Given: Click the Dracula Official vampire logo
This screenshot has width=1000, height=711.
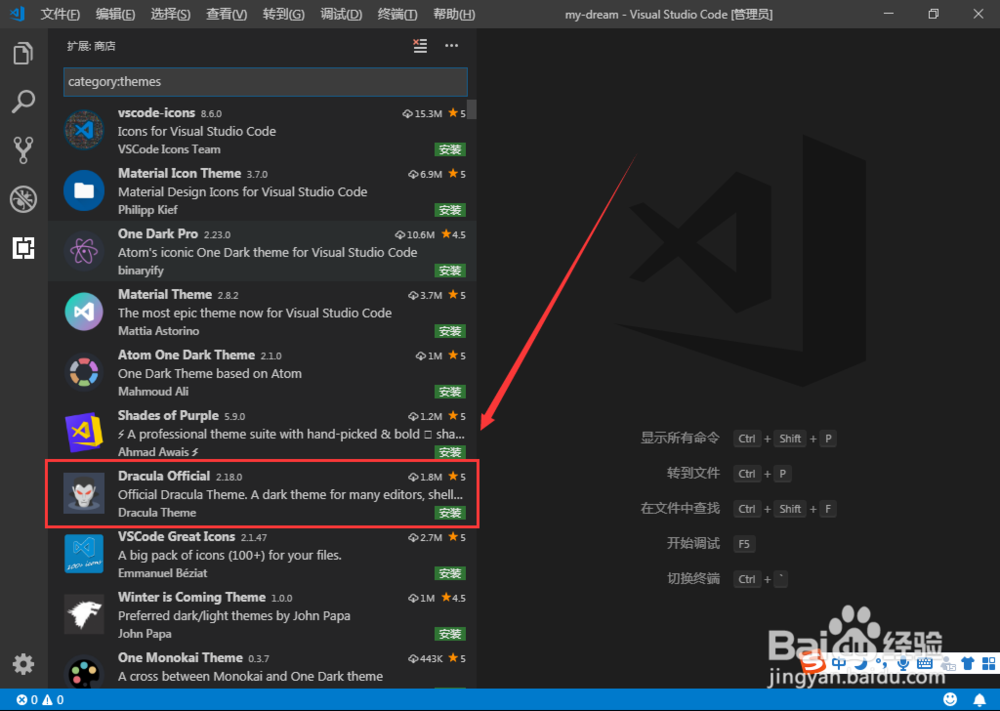Looking at the screenshot, I should 84,494.
